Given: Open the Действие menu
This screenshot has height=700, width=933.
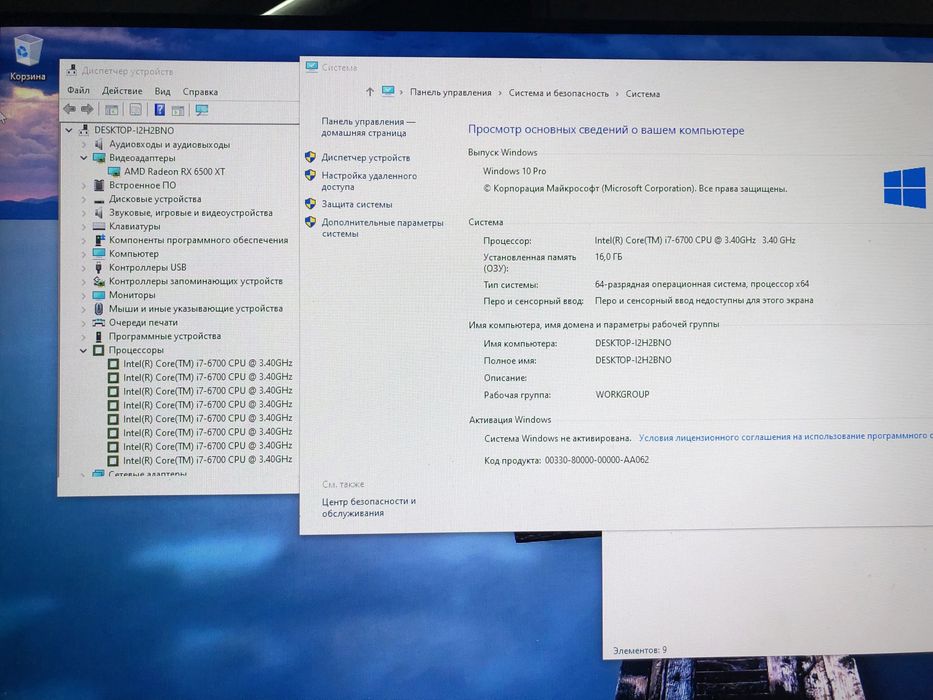Looking at the screenshot, I should [x=122, y=91].
